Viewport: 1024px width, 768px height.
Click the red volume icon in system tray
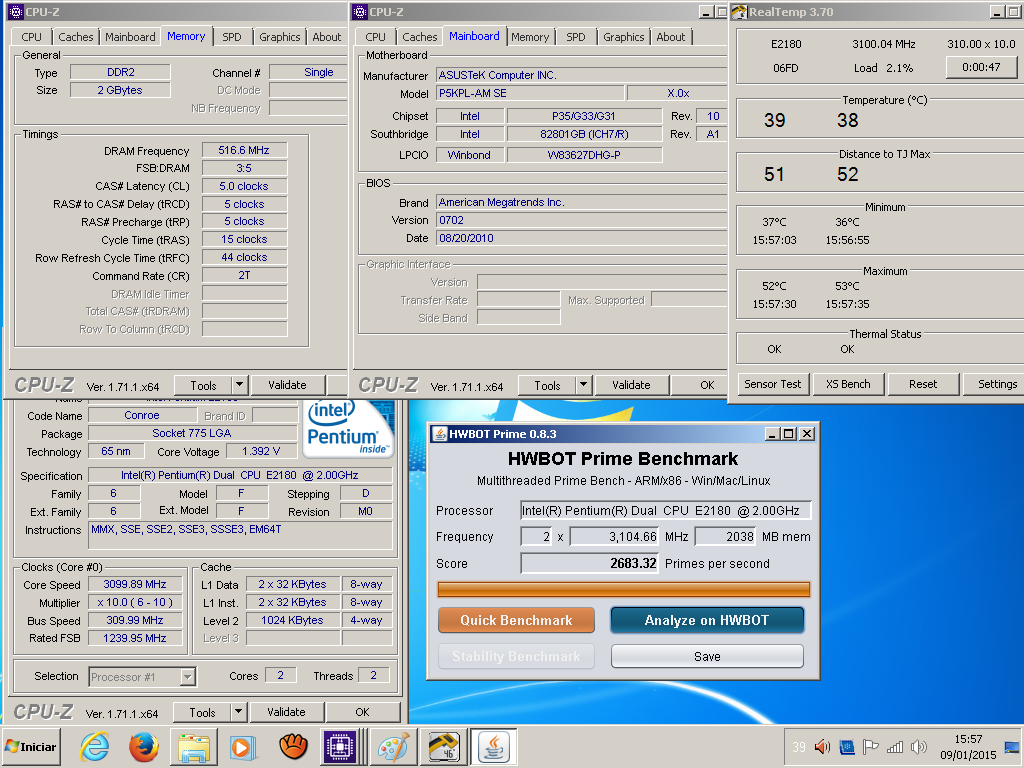pyautogui.click(x=822, y=746)
